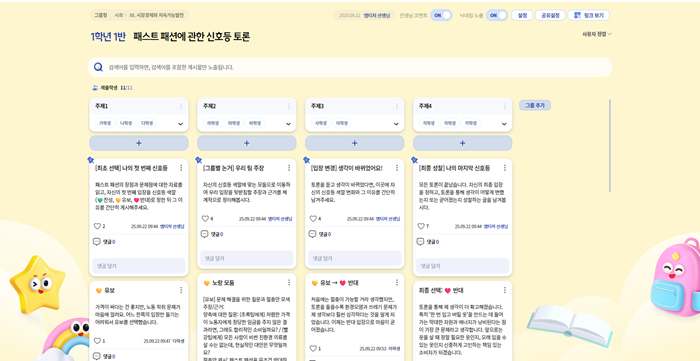Click 댓글 달기 field on [입장 변경] post

(355, 258)
